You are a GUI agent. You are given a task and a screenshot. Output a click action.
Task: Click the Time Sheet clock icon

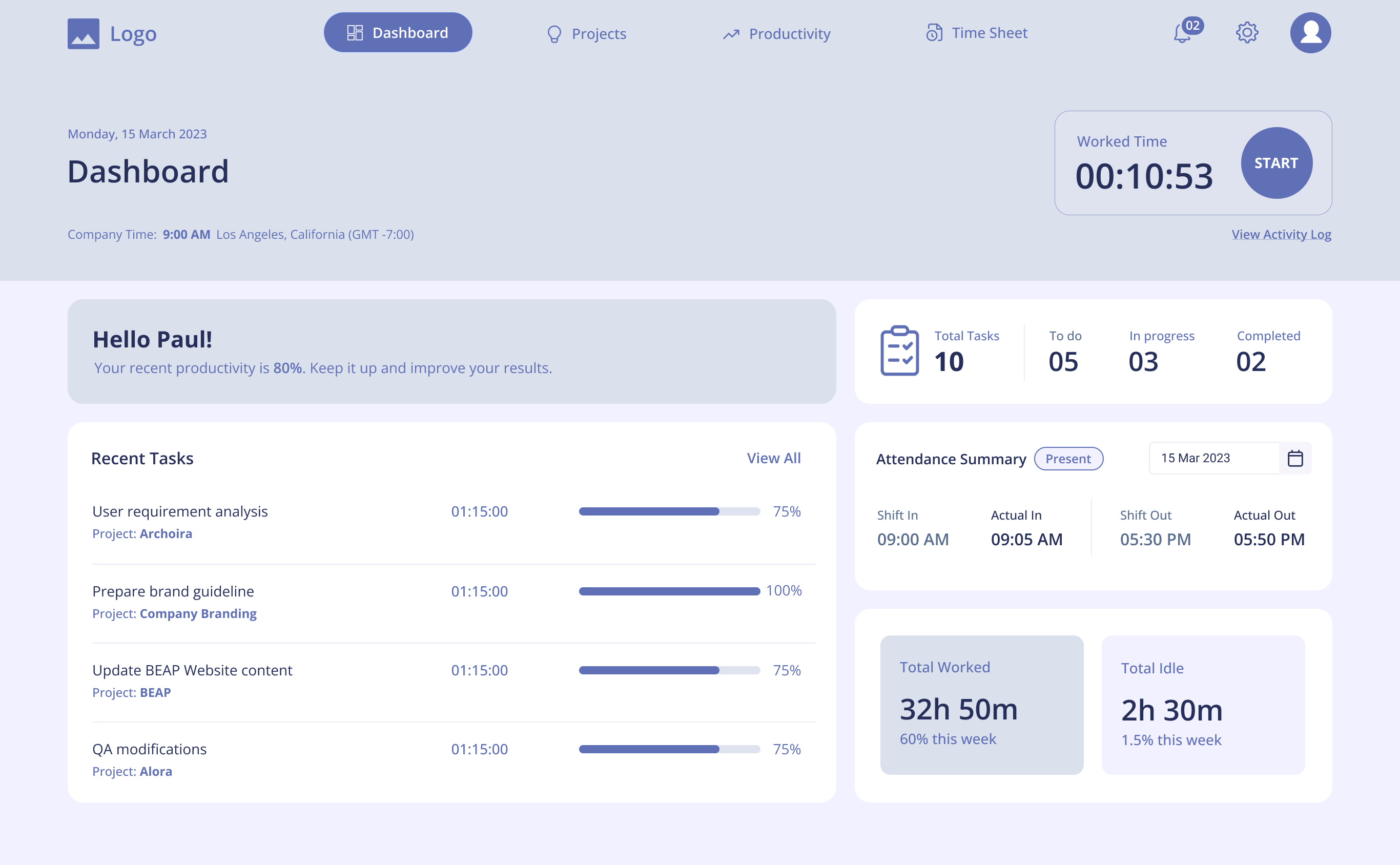pos(934,33)
